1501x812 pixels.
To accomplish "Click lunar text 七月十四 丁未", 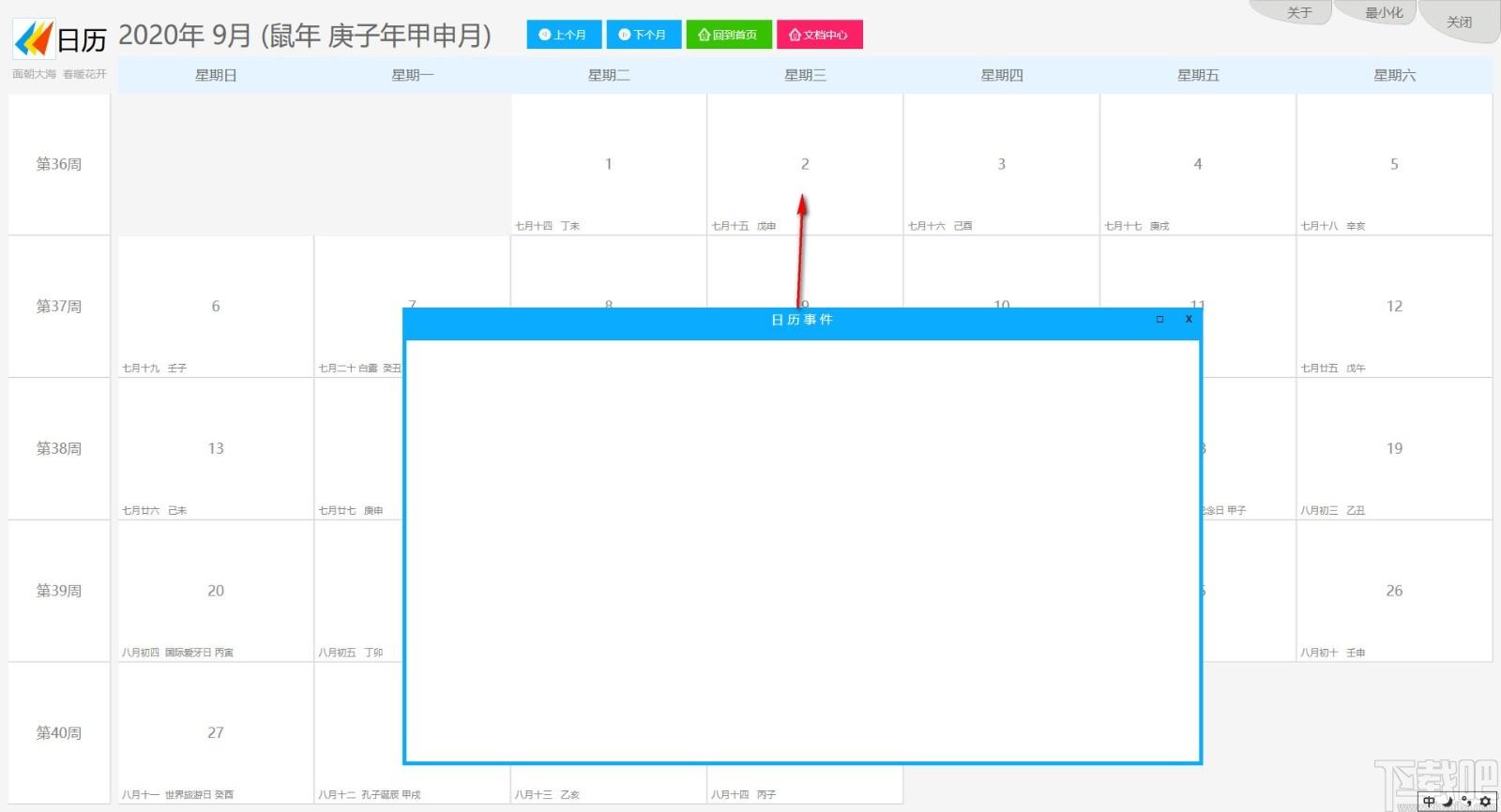I will pos(548,226).
